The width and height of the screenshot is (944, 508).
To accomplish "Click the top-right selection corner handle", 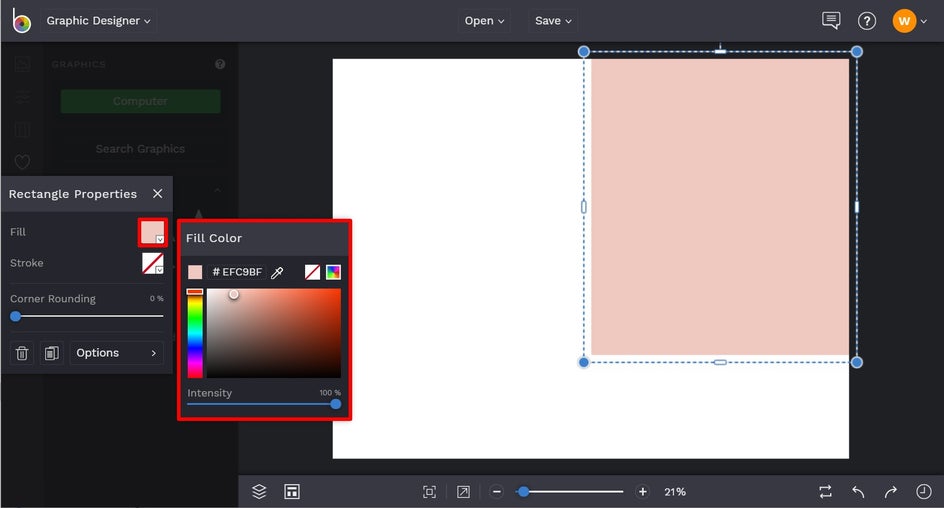I will (x=857, y=52).
